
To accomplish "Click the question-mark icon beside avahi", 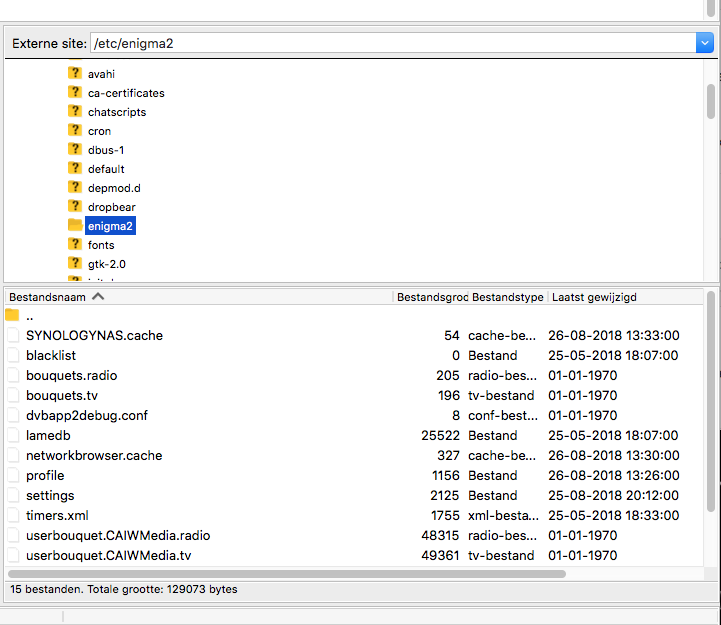I will click(x=75, y=74).
